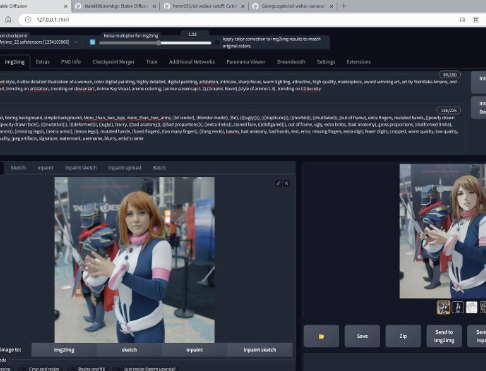Click into the positive prompt text area
The image size is (486, 371).
(232, 88)
